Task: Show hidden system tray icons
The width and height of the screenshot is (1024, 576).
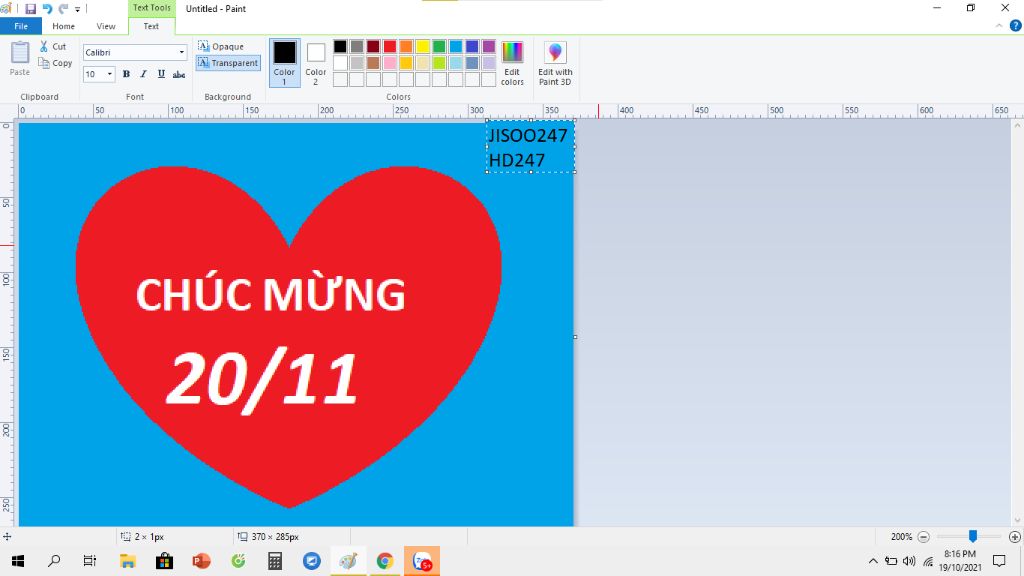Action: 872,561
